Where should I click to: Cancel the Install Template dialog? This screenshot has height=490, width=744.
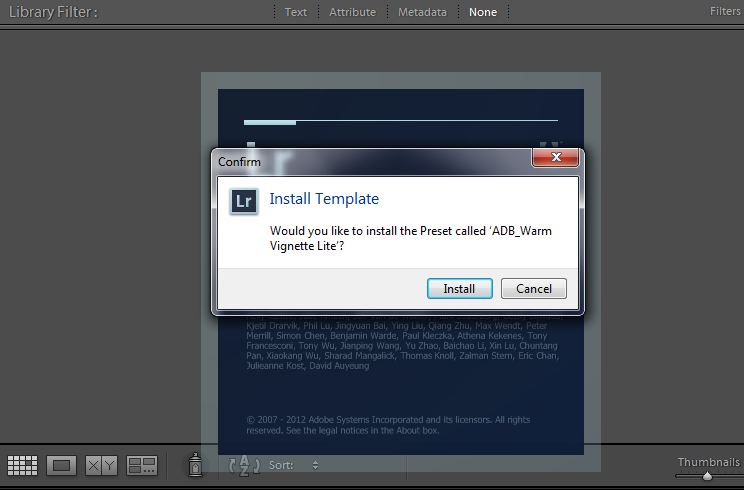(534, 288)
